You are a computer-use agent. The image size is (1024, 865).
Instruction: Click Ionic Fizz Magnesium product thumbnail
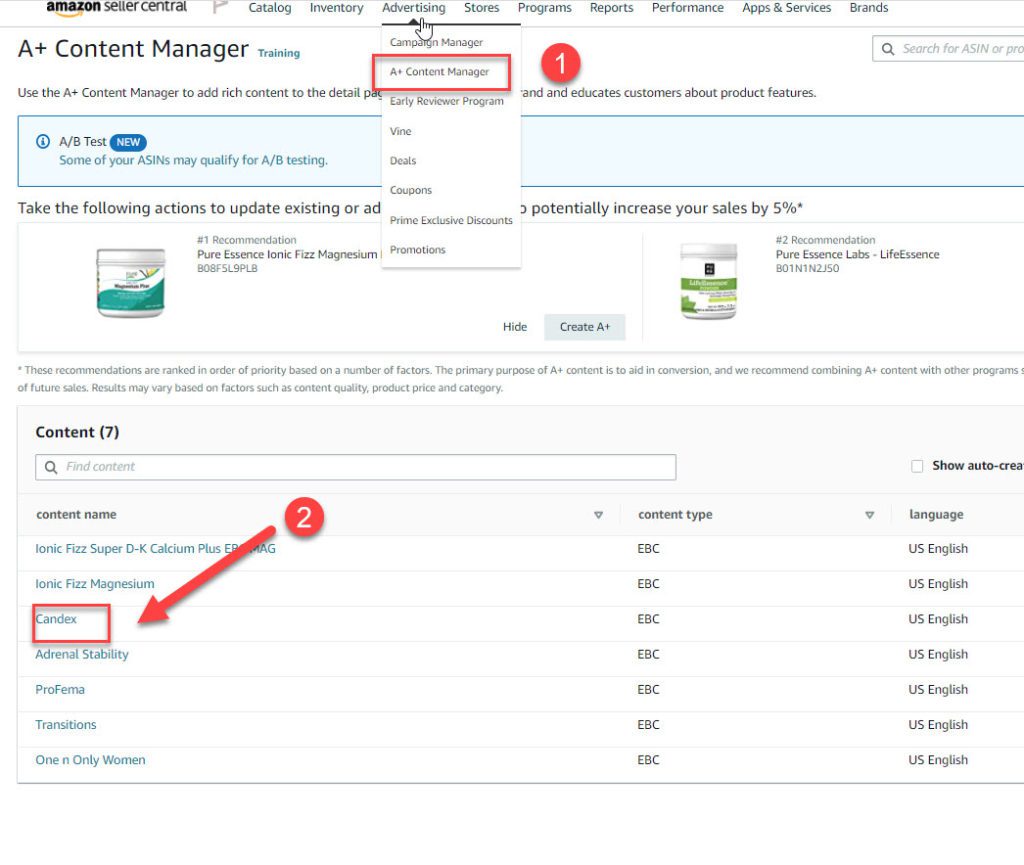coord(131,283)
